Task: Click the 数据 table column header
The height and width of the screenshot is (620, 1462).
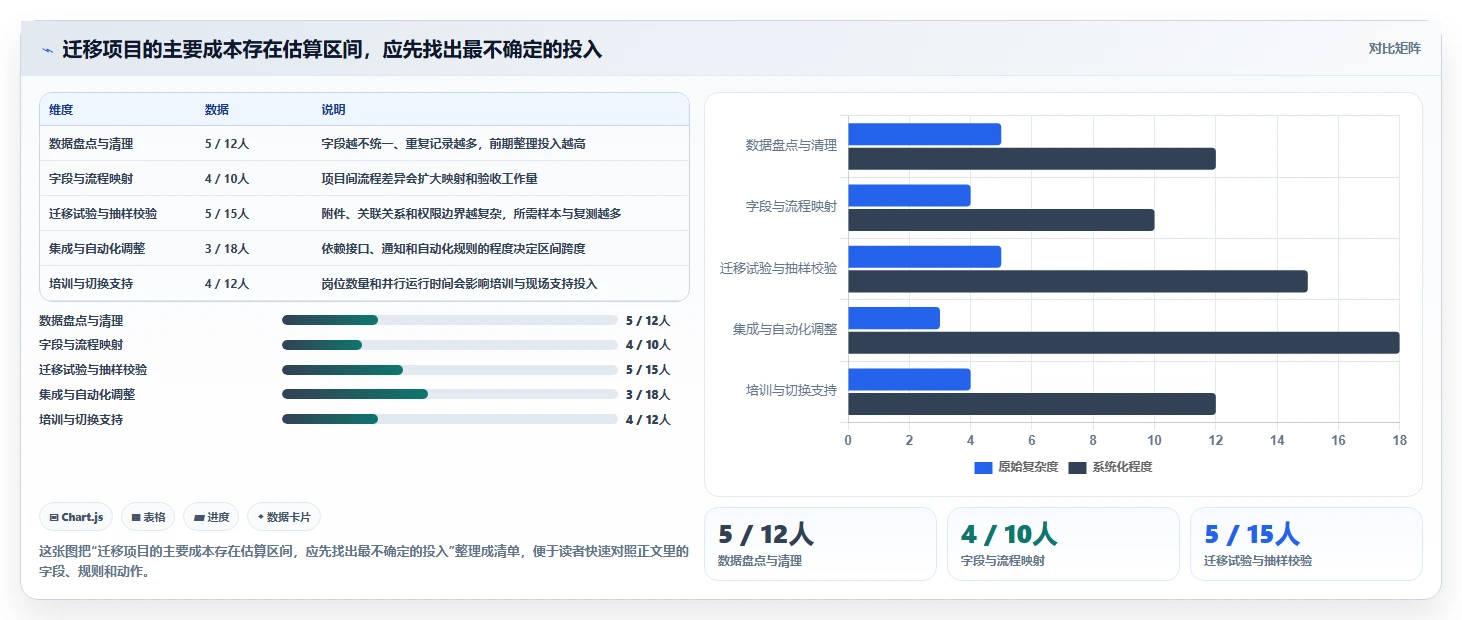Action: 217,110
